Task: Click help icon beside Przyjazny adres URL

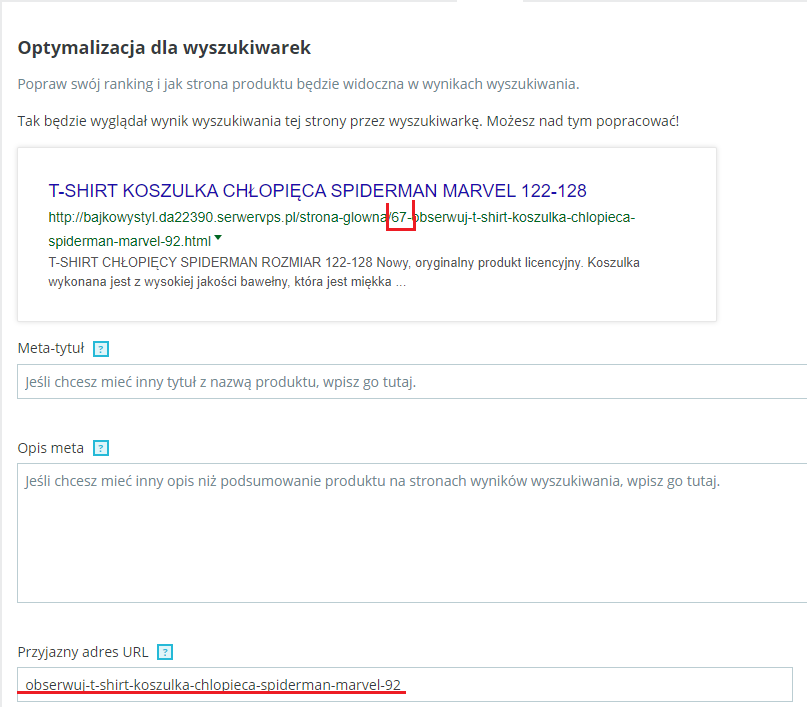Action: pos(165,652)
